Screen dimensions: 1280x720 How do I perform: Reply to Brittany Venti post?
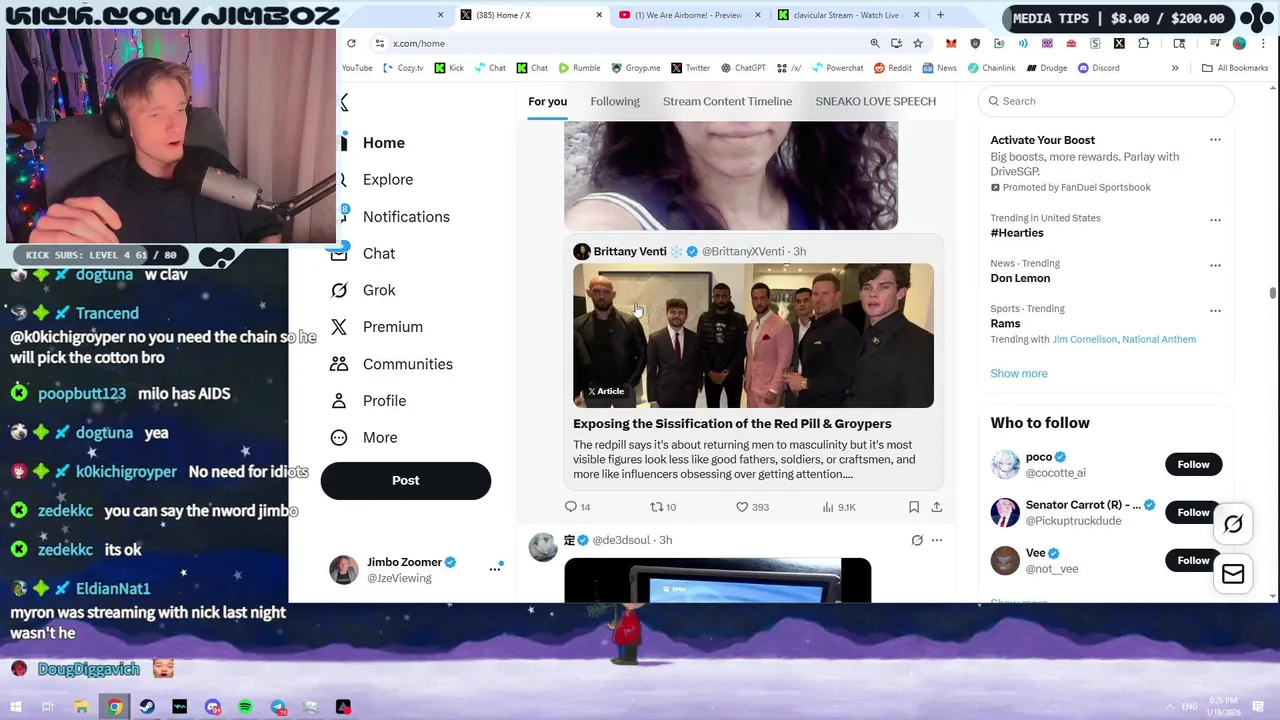[577, 507]
